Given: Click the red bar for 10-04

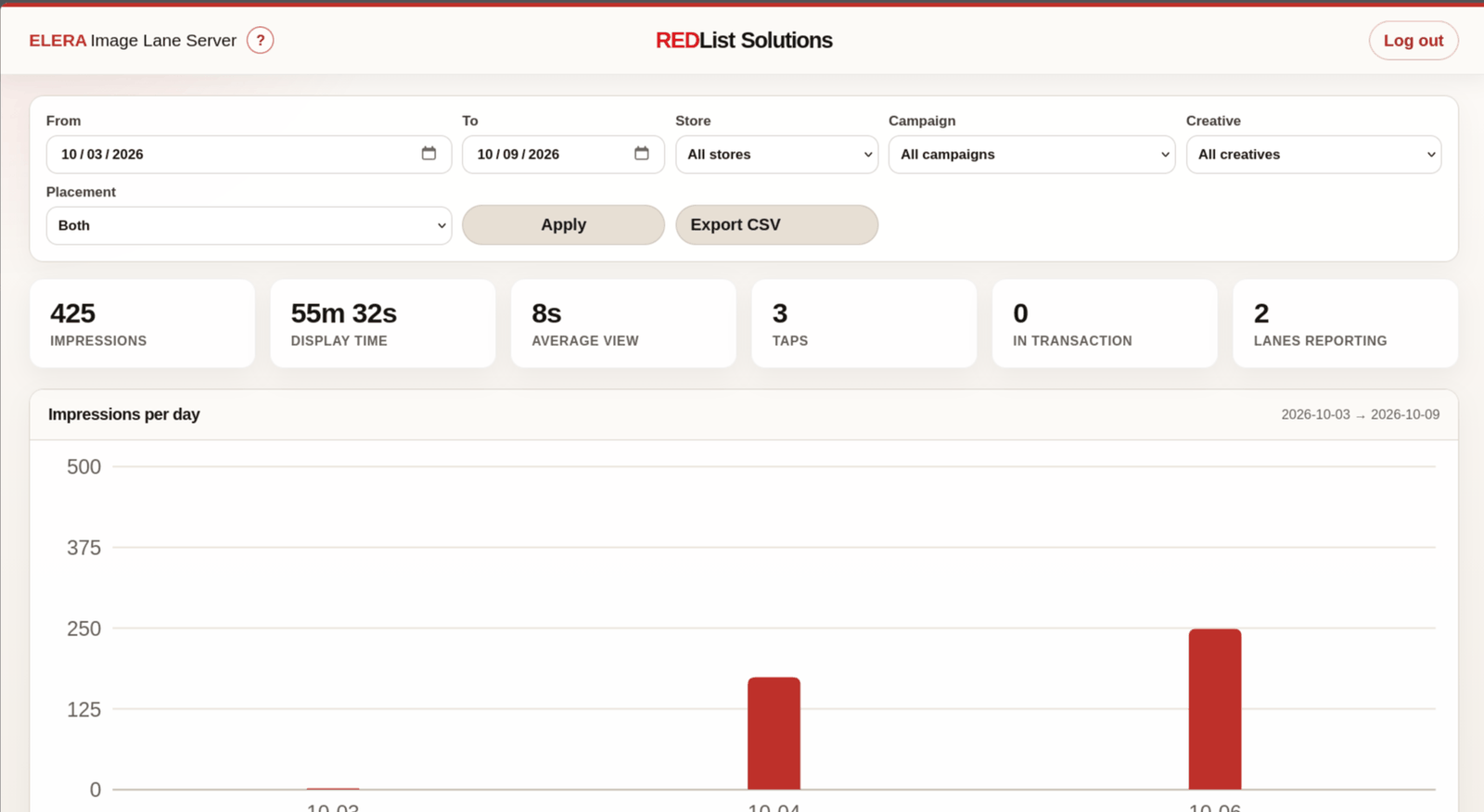Looking at the screenshot, I should [x=774, y=733].
